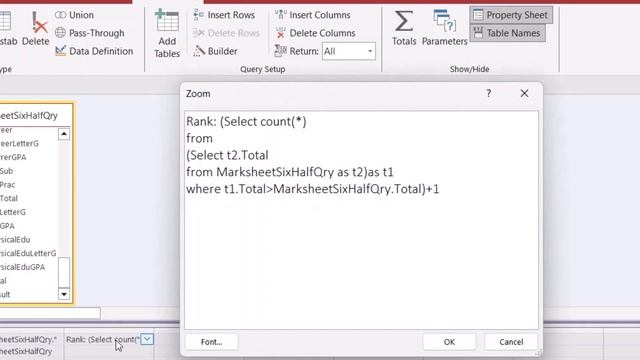640x360 pixels.
Task: Open the Font settings button
Action: [211, 342]
